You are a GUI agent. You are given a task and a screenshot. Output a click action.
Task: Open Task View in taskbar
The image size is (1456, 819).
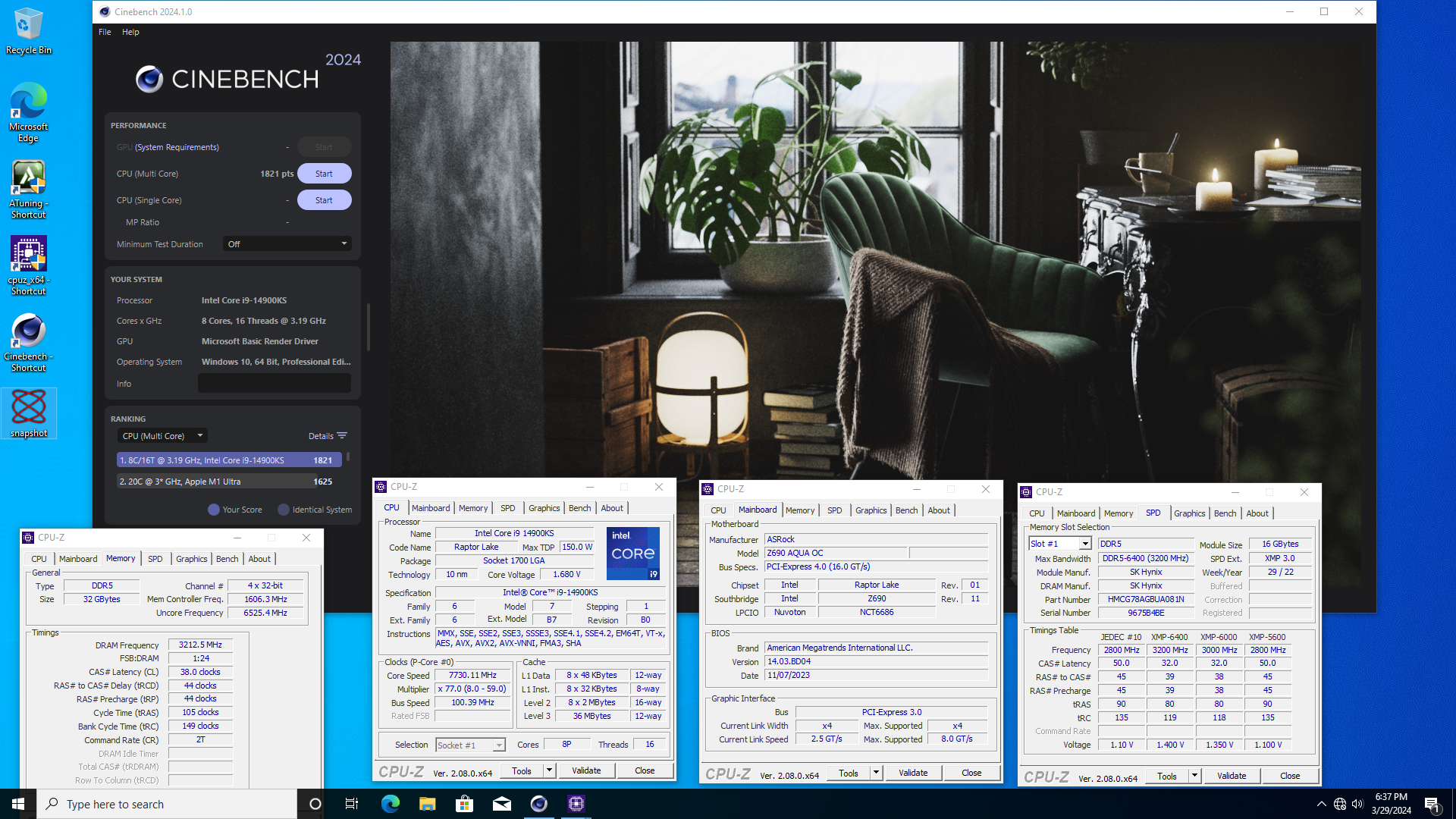point(352,804)
